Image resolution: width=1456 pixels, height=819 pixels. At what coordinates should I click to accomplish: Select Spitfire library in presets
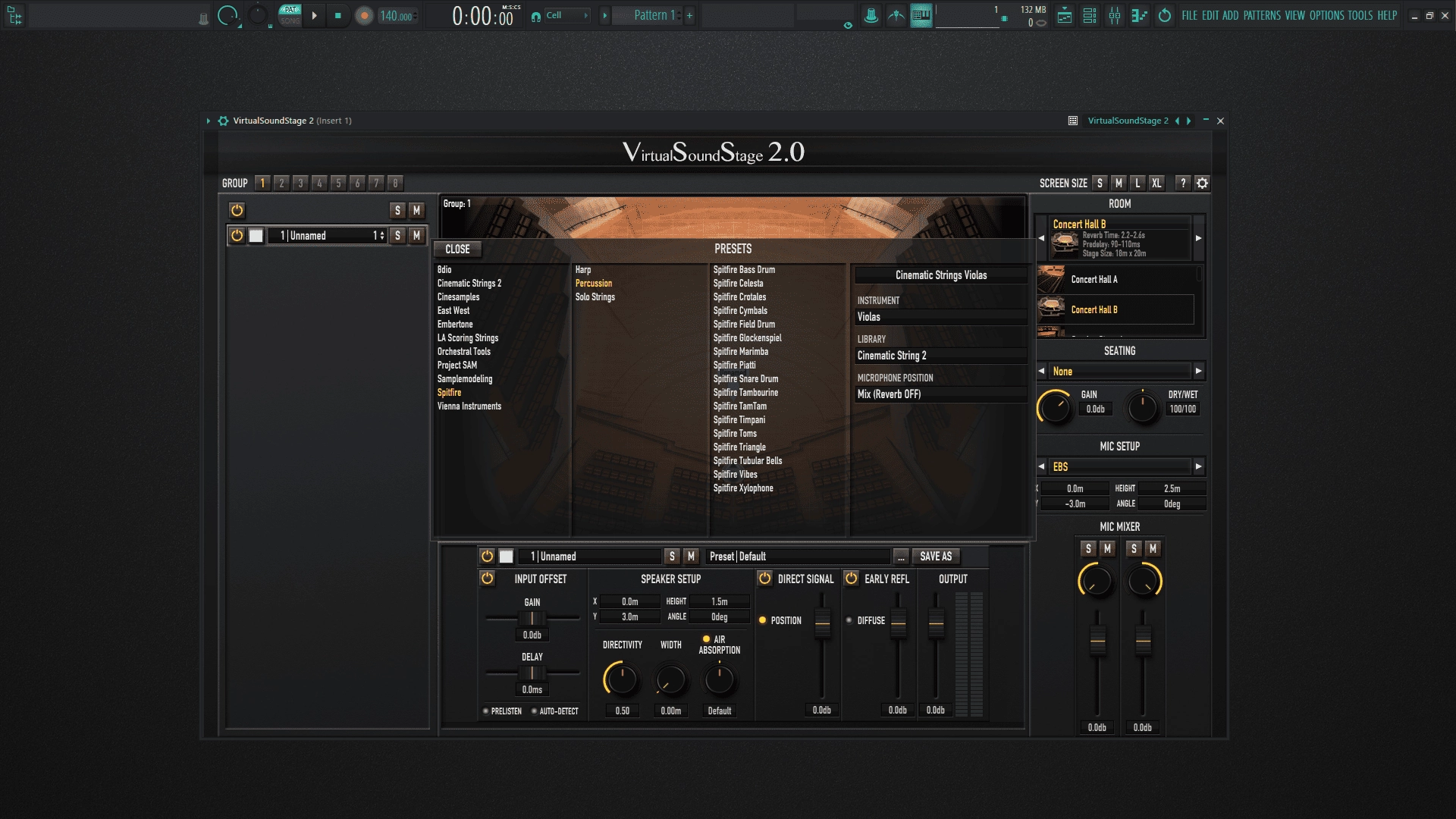[449, 393]
